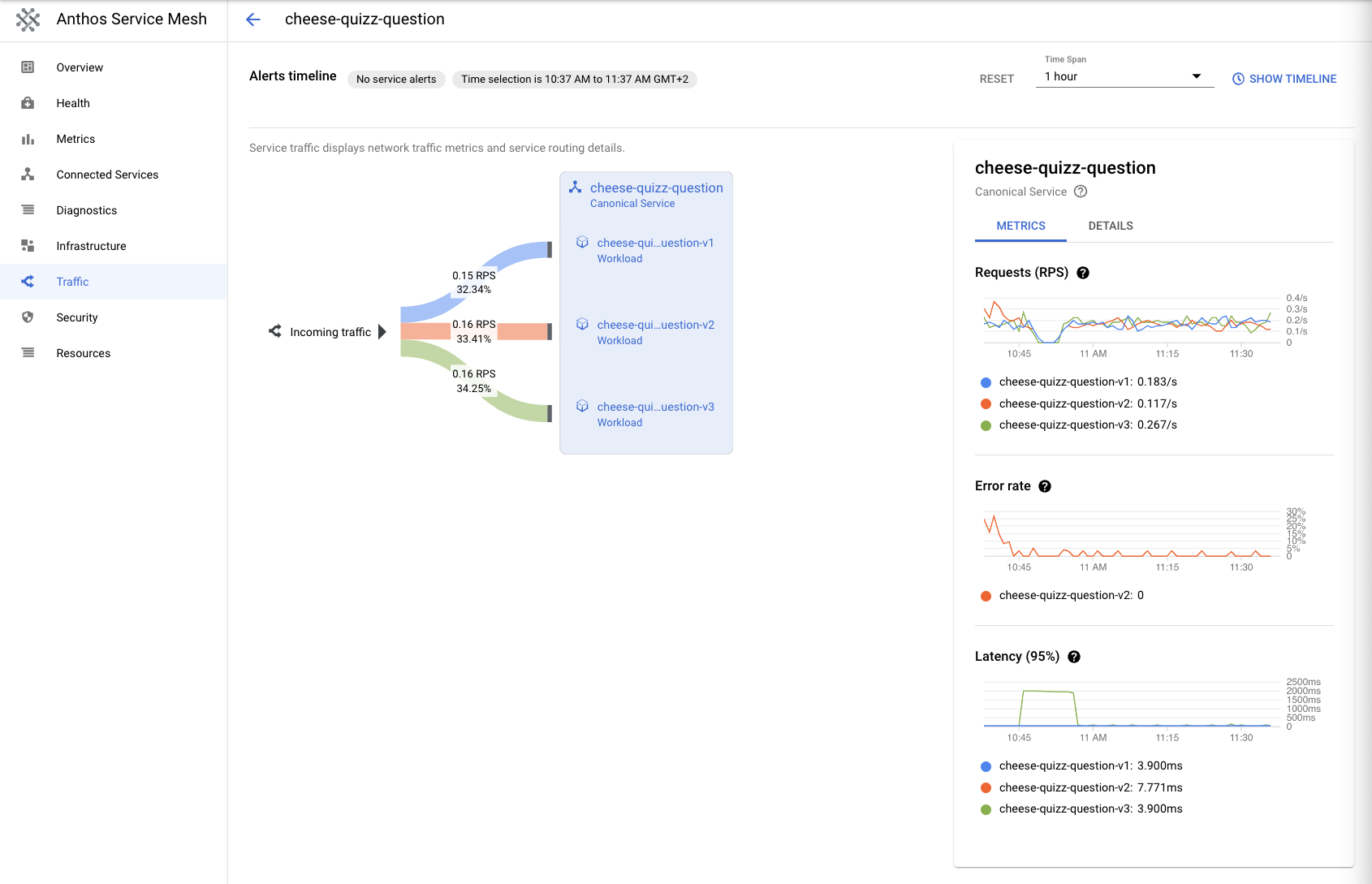Viewport: 1372px width, 884px height.
Task: Open Connected Services in the sidebar
Action: [114, 175]
